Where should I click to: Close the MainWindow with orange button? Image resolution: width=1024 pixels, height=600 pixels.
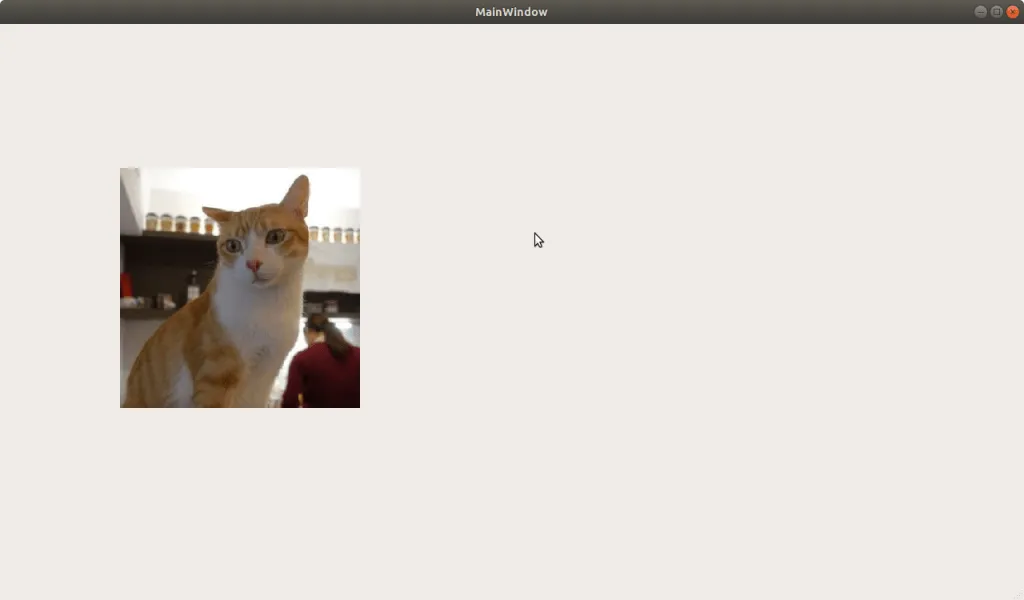point(1012,12)
